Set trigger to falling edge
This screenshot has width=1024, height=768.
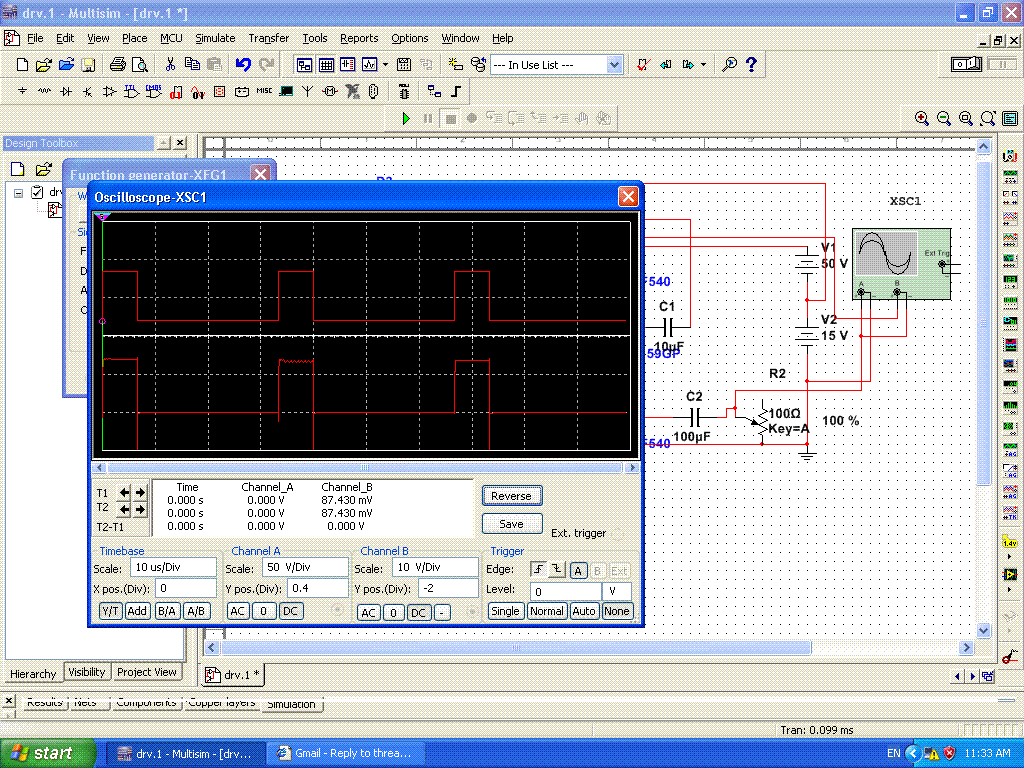(556, 569)
